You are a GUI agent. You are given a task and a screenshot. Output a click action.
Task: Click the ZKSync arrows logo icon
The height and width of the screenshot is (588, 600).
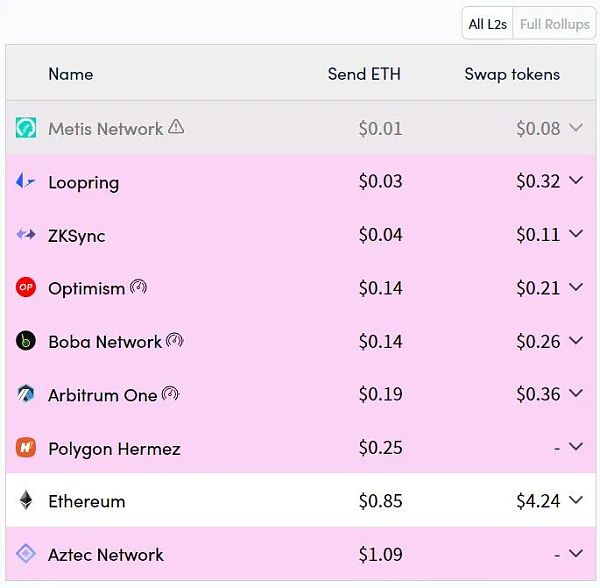26,235
